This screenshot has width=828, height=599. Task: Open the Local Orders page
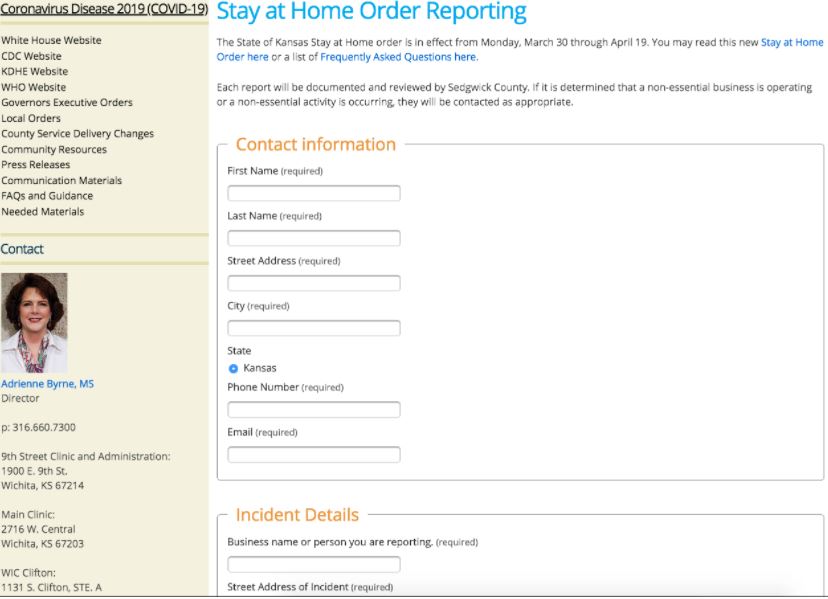coord(31,118)
